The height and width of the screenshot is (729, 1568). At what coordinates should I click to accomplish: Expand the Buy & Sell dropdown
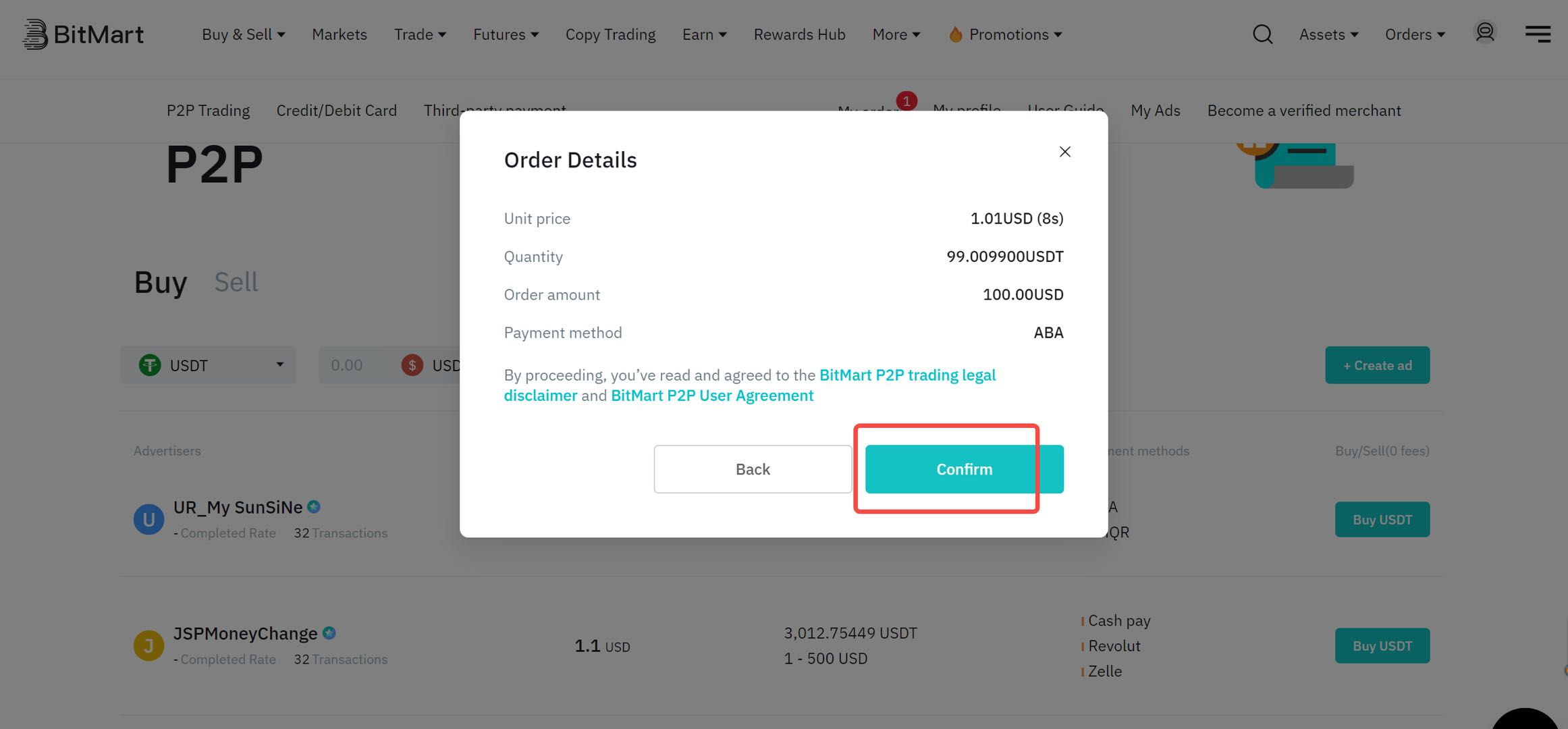pos(243,34)
